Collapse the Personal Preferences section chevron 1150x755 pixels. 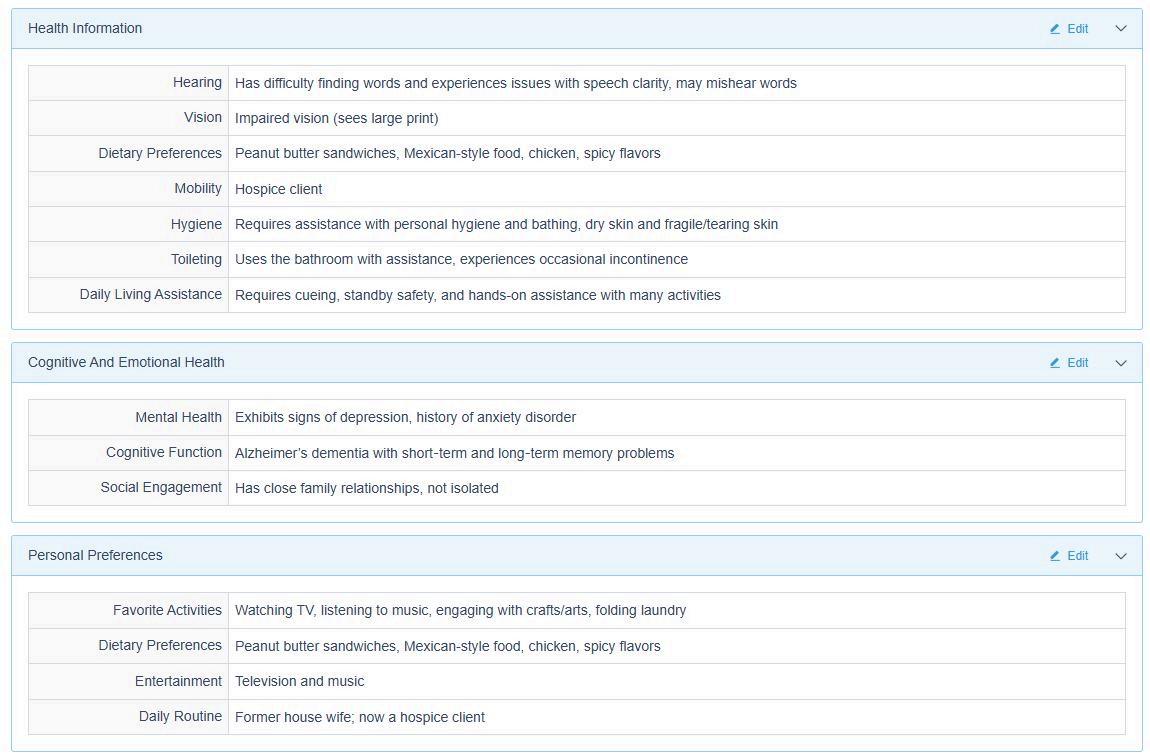(1121, 556)
